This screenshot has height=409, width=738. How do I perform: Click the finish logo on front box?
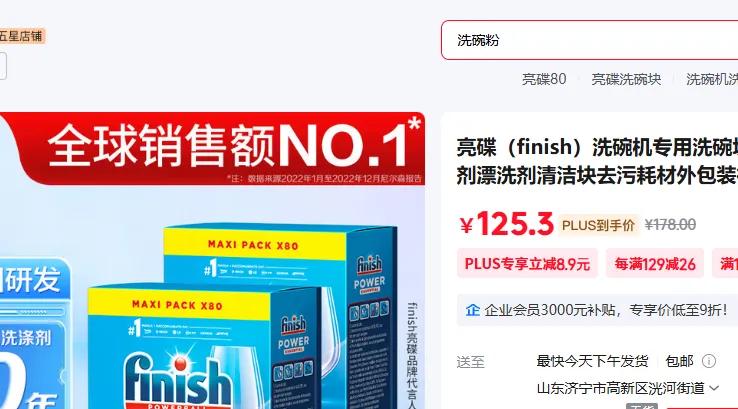pyautogui.click(x=178, y=381)
